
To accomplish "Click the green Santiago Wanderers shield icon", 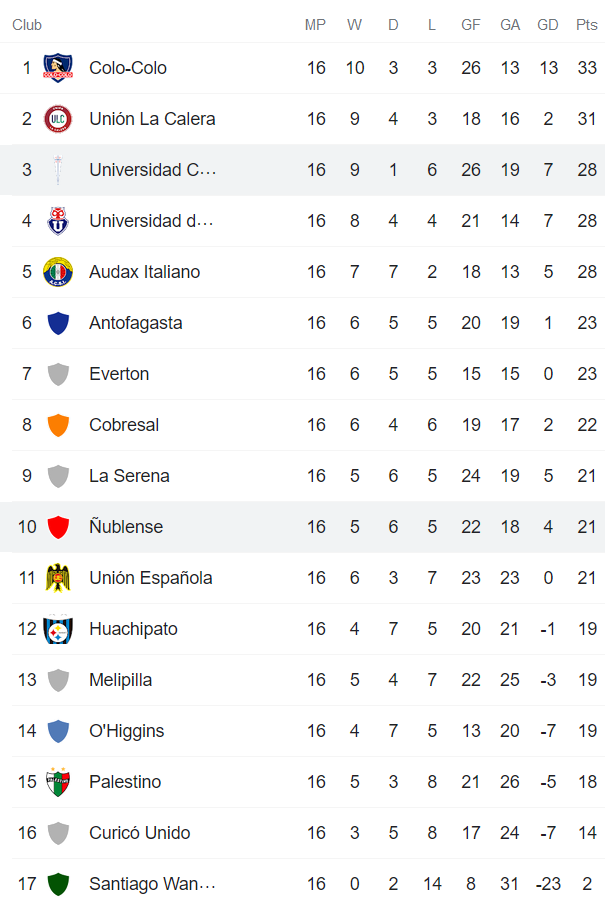I will [58, 884].
